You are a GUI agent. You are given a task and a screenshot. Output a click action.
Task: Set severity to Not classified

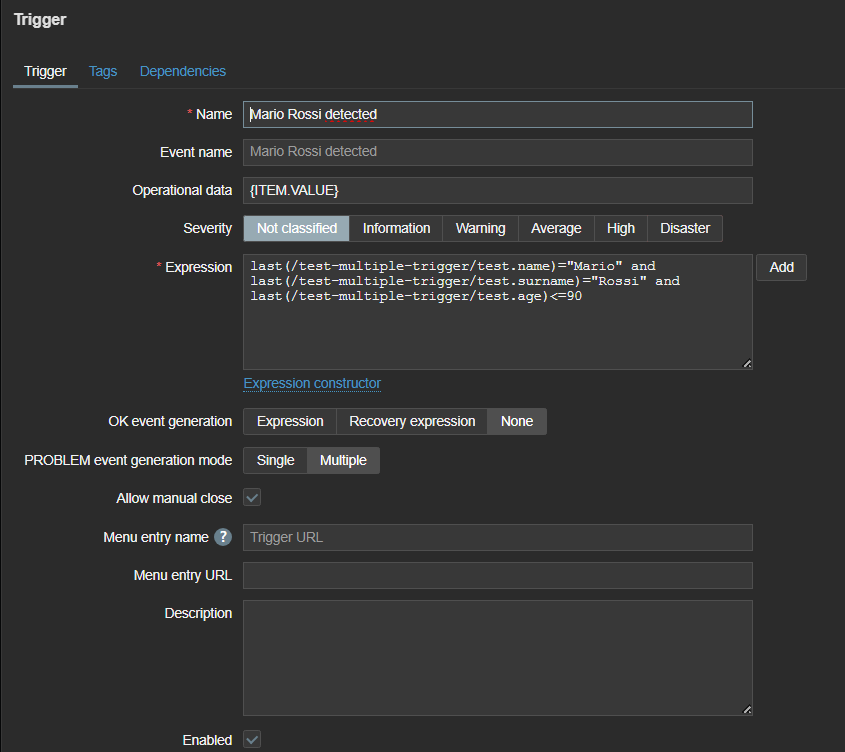click(x=297, y=228)
